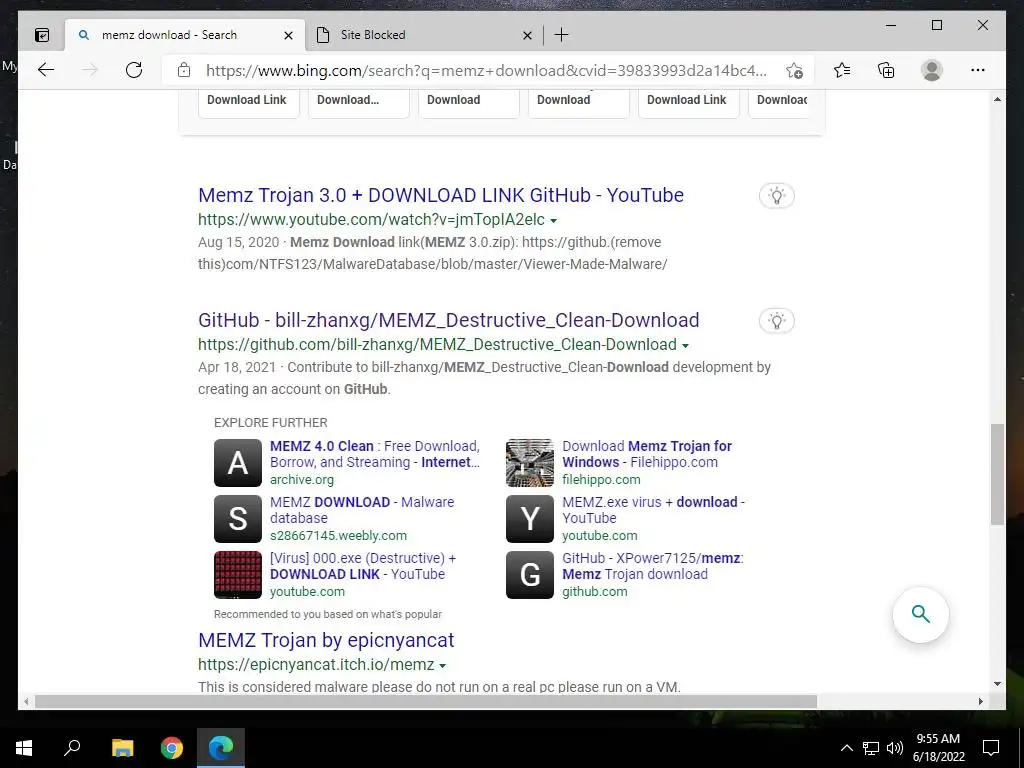View site info via the lock icon
This screenshot has width=1024, height=768.
(184, 70)
